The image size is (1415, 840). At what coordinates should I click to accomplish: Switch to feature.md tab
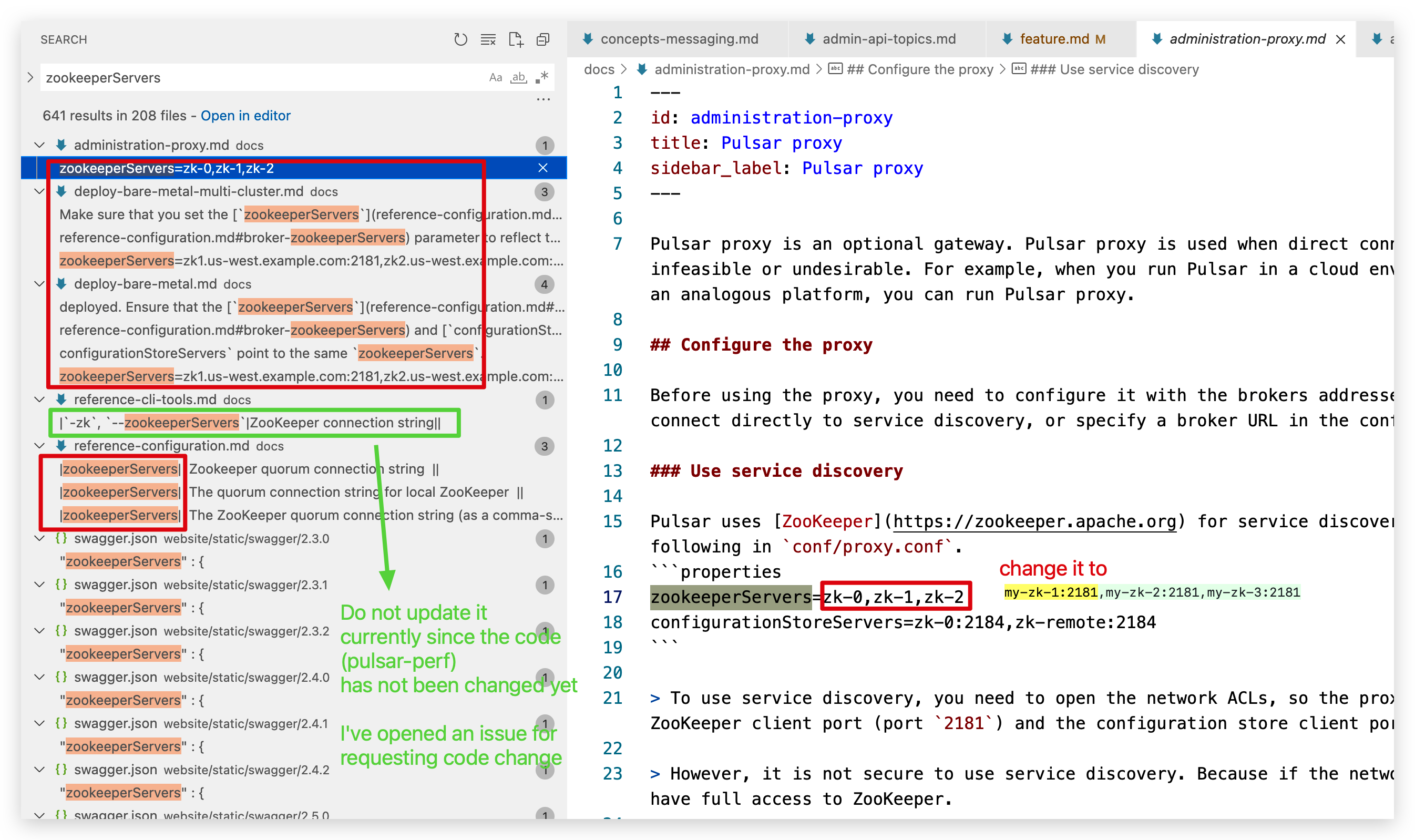click(1053, 39)
